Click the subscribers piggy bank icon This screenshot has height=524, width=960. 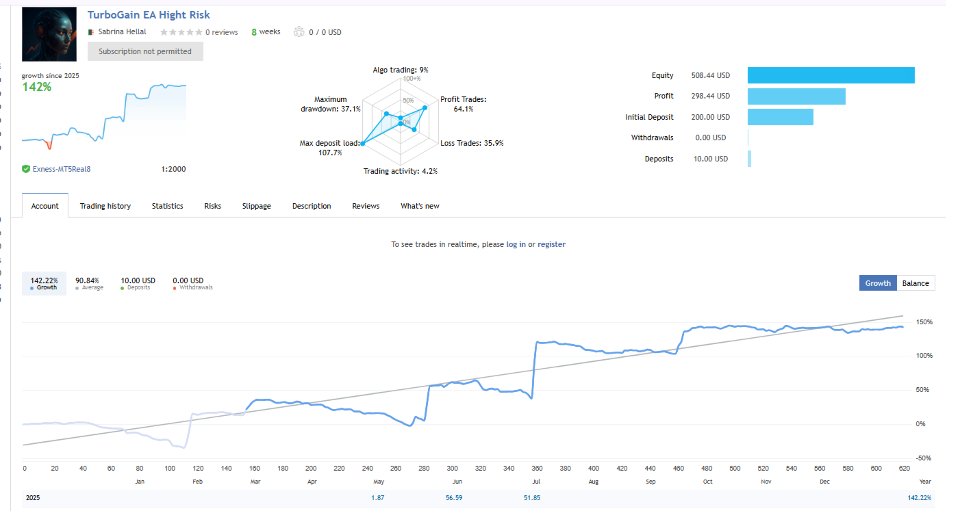pyautogui.click(x=298, y=32)
